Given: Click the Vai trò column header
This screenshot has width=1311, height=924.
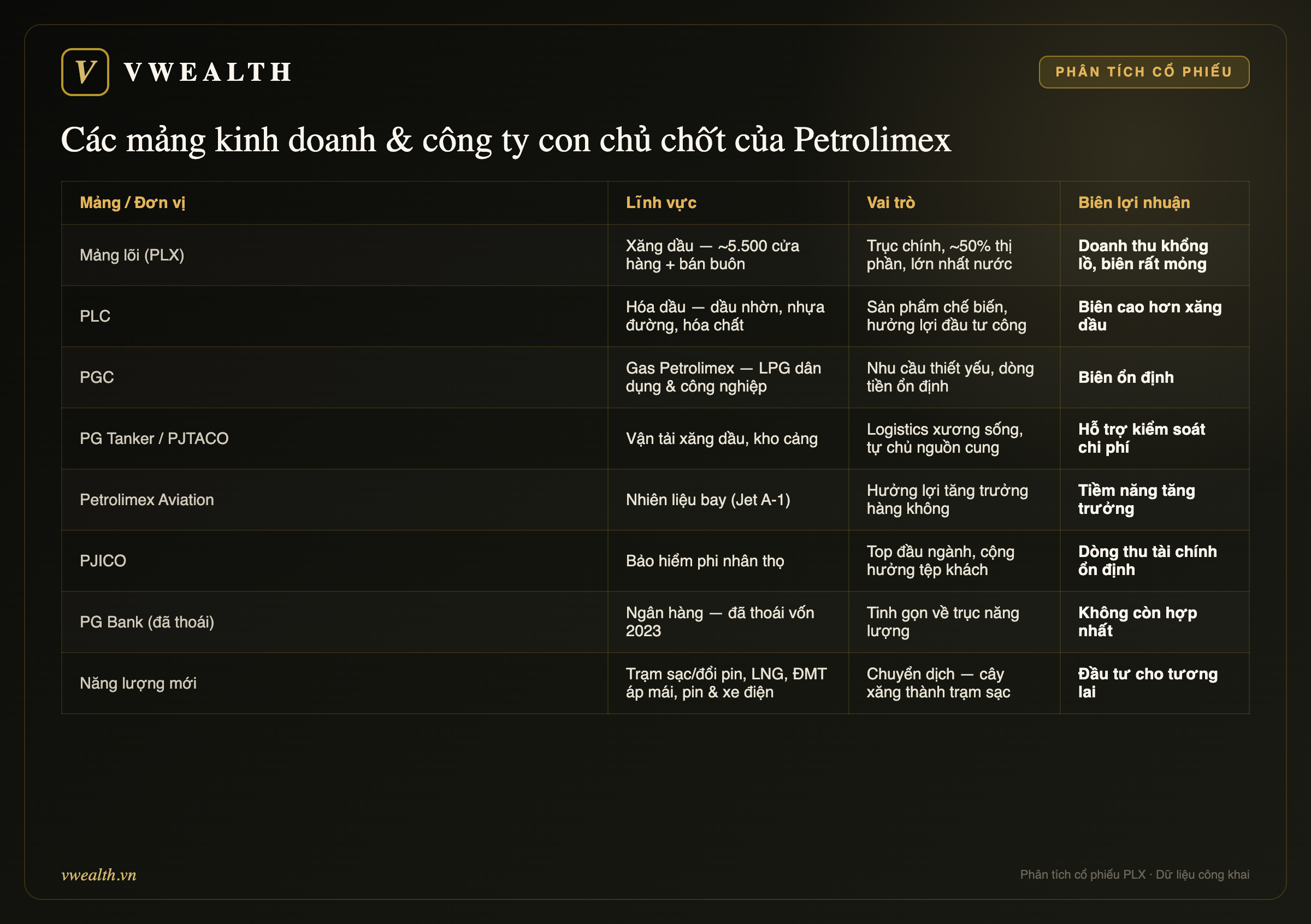Looking at the screenshot, I should 890,203.
